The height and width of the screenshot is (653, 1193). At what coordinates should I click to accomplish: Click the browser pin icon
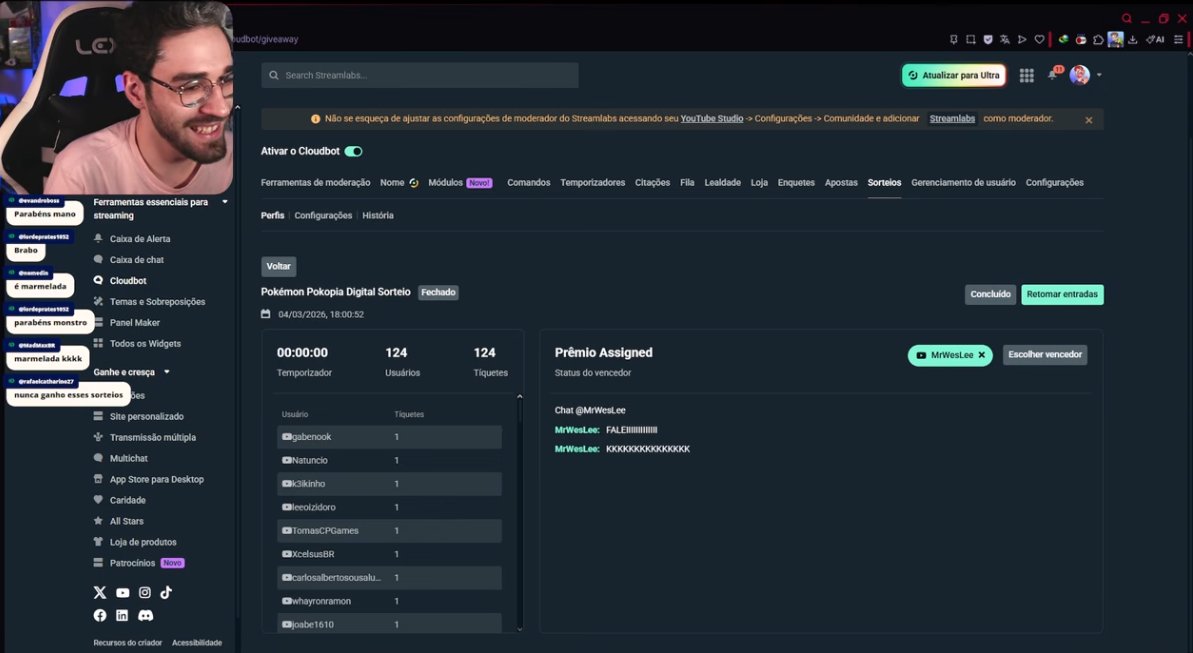point(953,40)
